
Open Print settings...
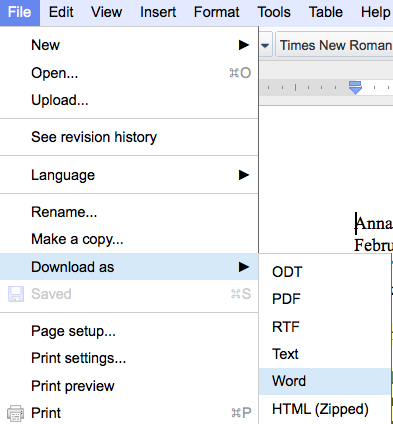coord(129,358)
